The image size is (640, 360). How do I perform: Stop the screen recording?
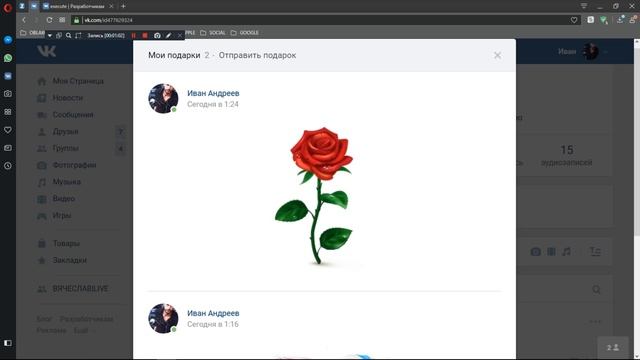point(145,36)
